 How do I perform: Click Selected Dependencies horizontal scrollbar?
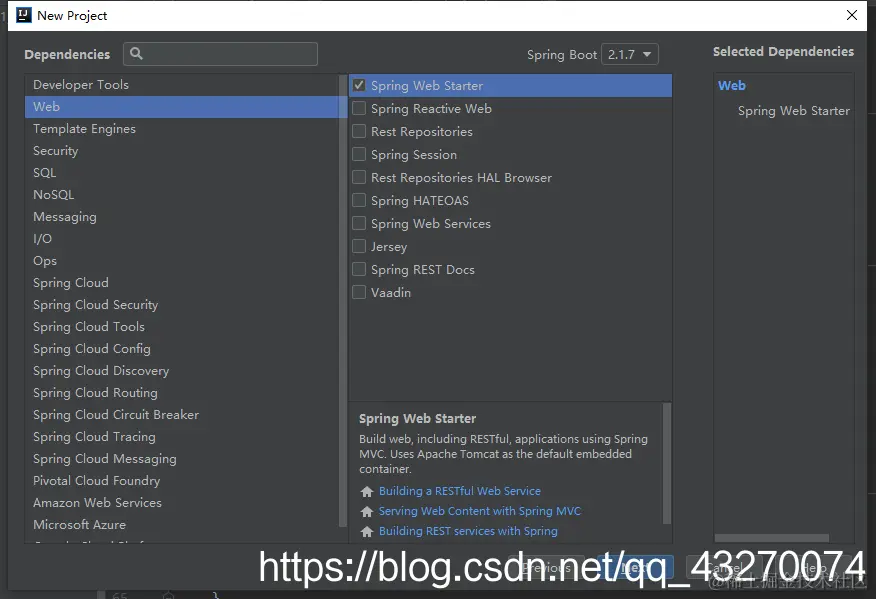click(772, 538)
